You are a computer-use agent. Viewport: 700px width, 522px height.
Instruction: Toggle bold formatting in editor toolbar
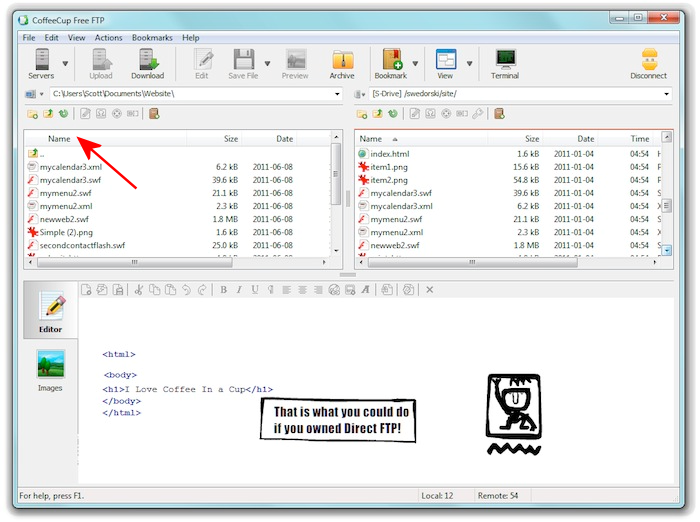tap(223, 290)
